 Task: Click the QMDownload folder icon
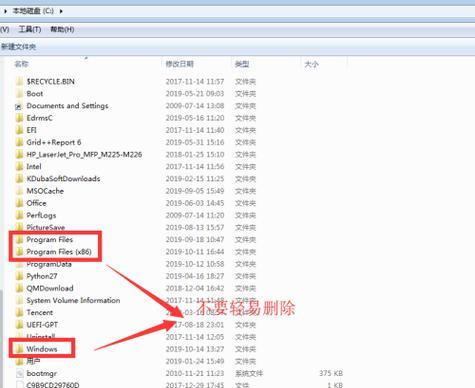[x=20, y=288]
